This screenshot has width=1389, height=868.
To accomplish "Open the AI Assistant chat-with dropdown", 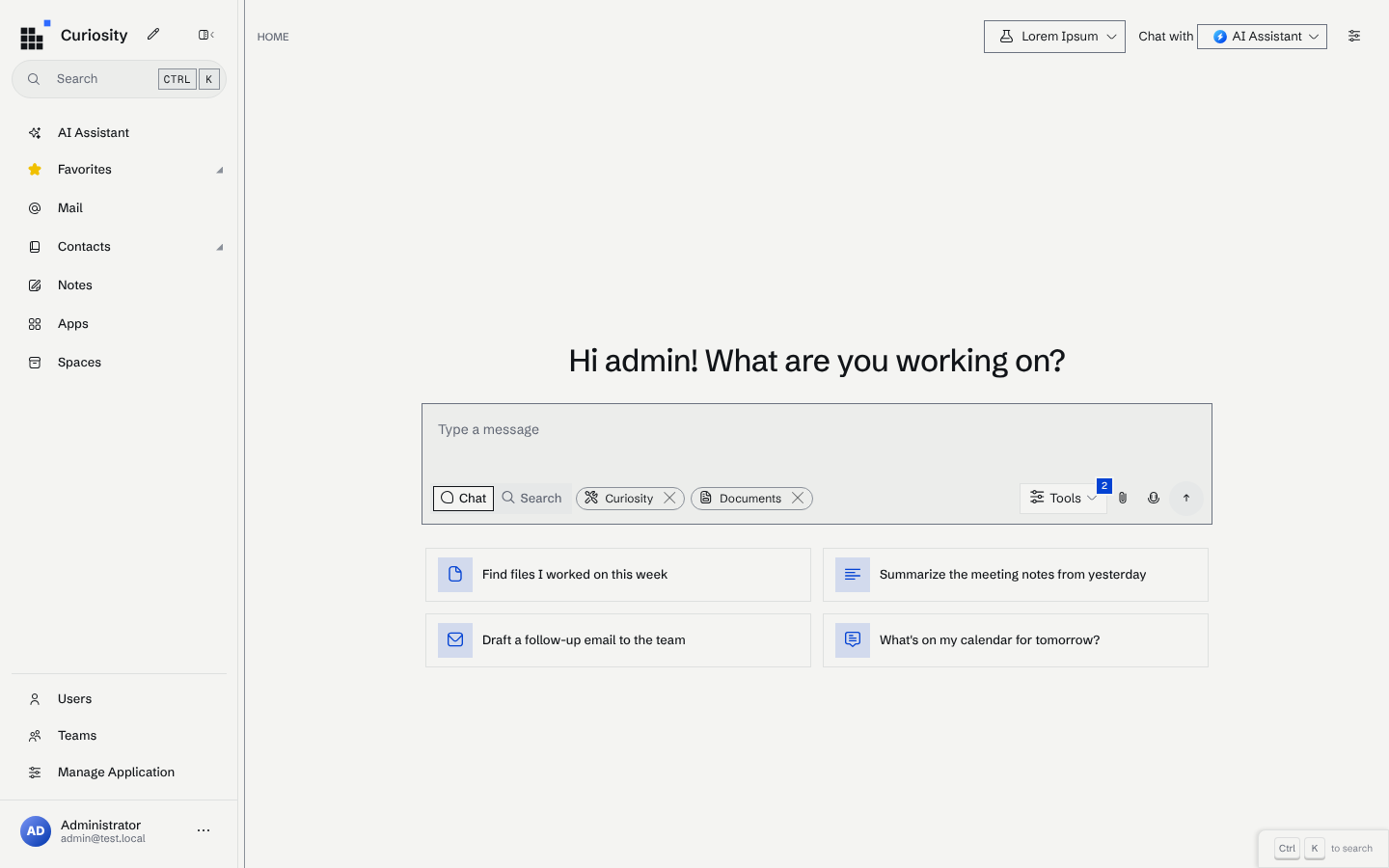I will pos(1262,37).
